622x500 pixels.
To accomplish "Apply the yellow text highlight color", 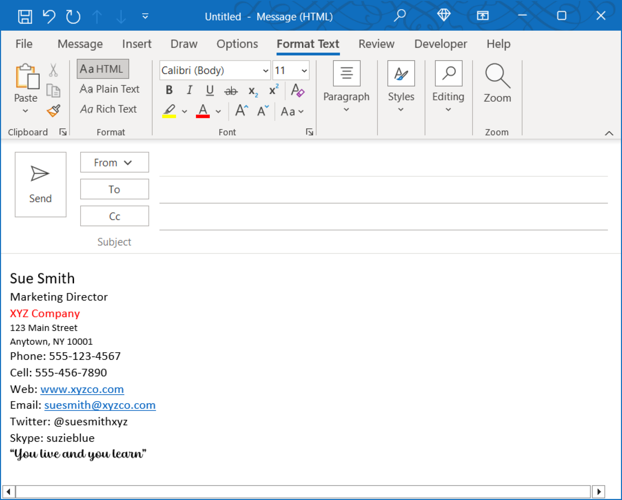I will coord(169,111).
